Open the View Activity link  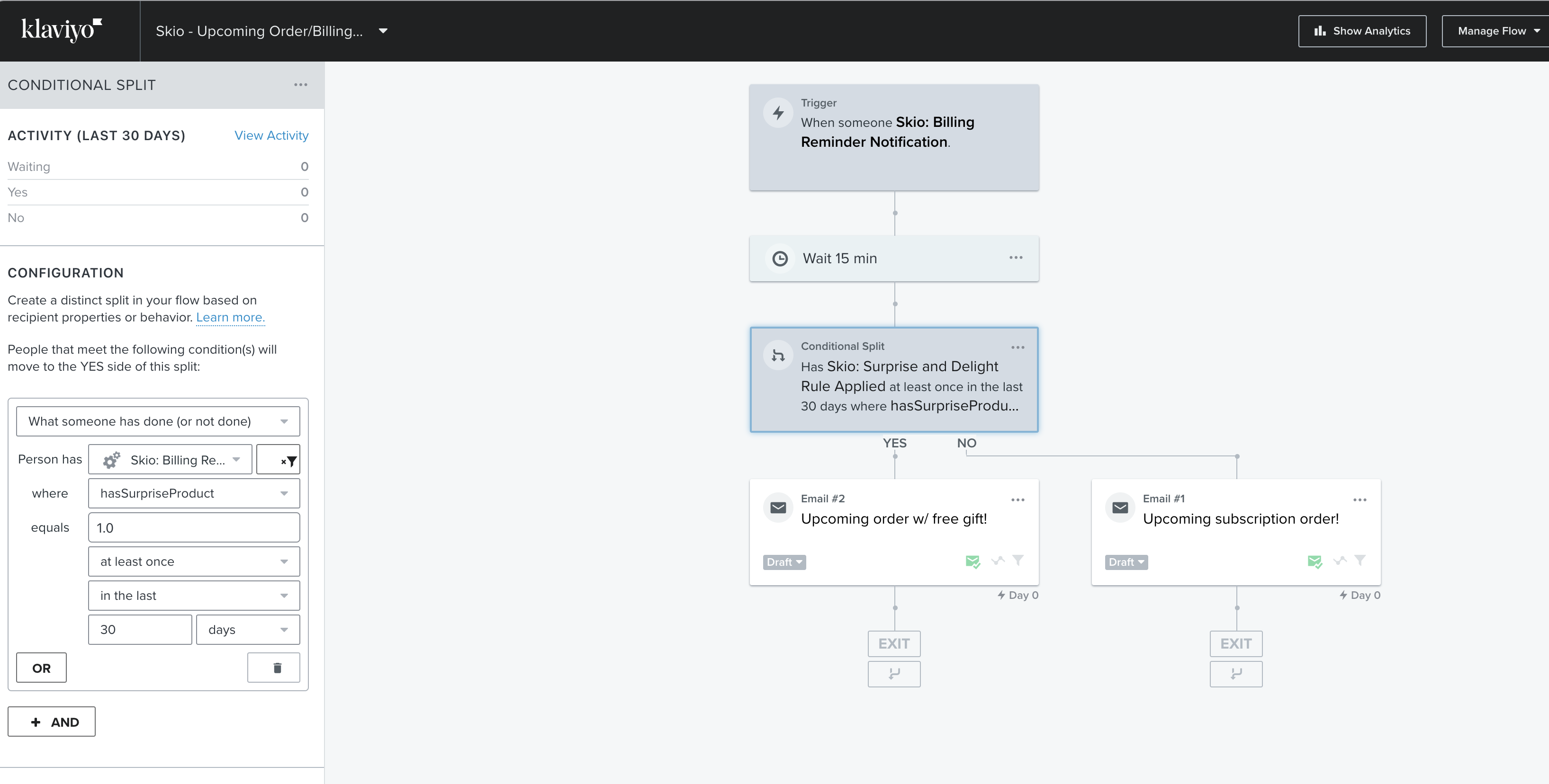[271, 135]
